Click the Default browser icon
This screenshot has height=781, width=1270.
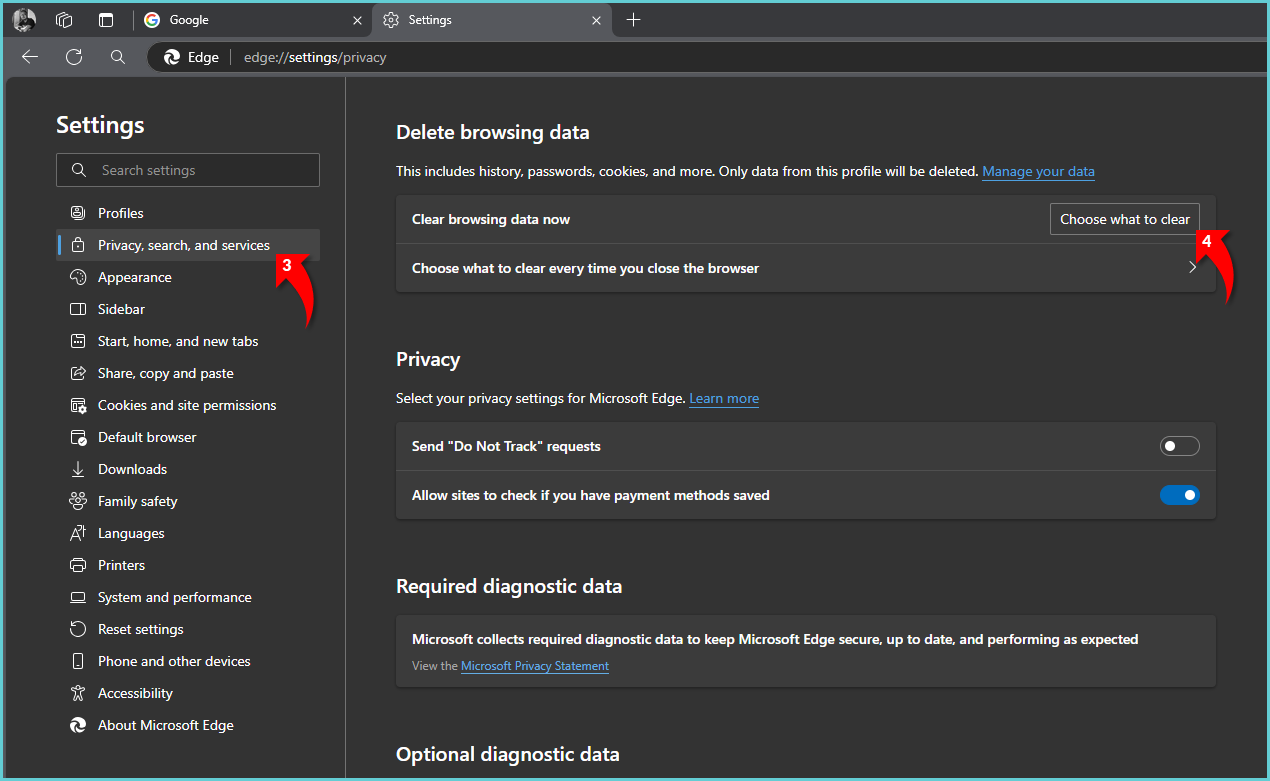coord(78,437)
